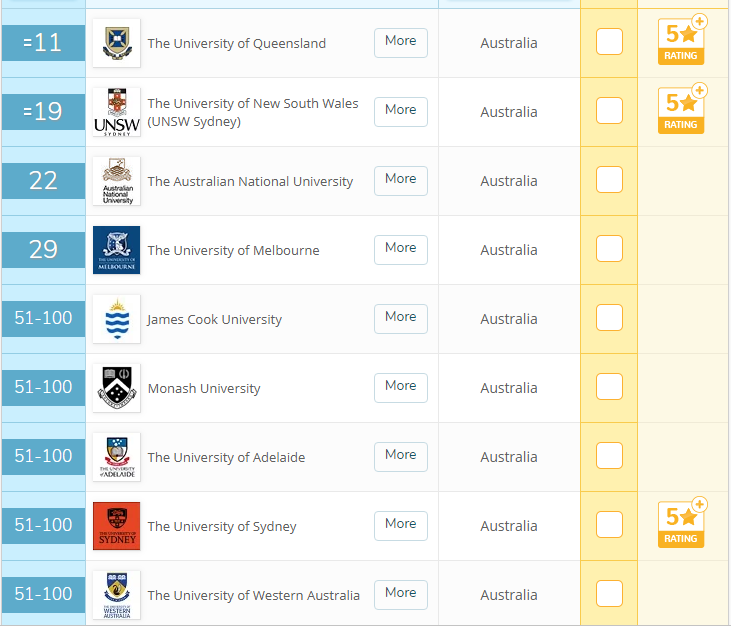The width and height of the screenshot is (731, 628).
Task: Show More for University of Adelaide
Action: (x=400, y=455)
